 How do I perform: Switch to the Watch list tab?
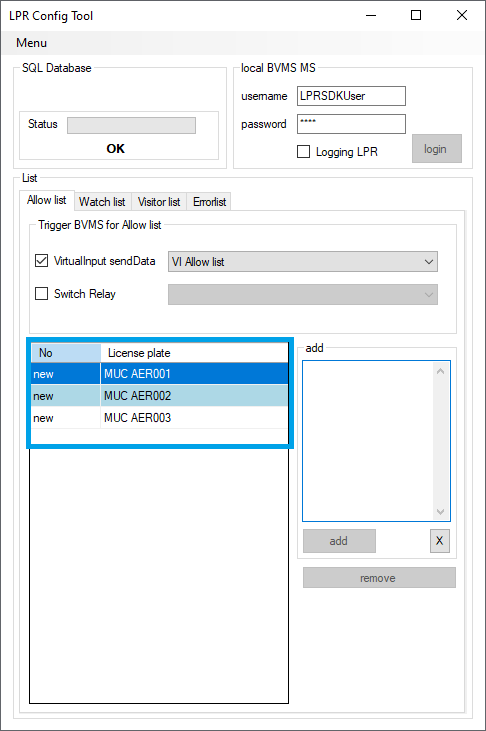(x=102, y=202)
